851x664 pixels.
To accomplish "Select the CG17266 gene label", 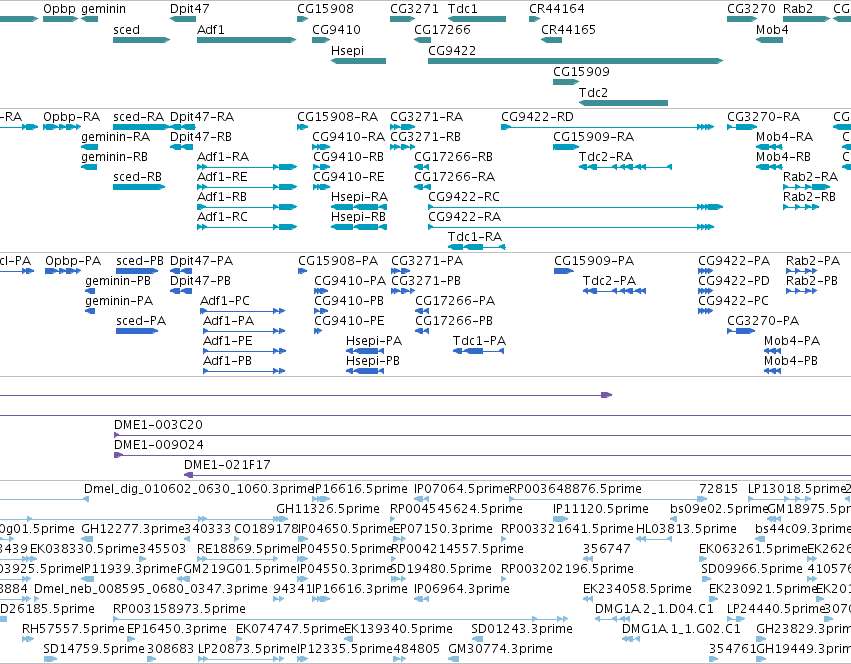I will click(x=442, y=30).
